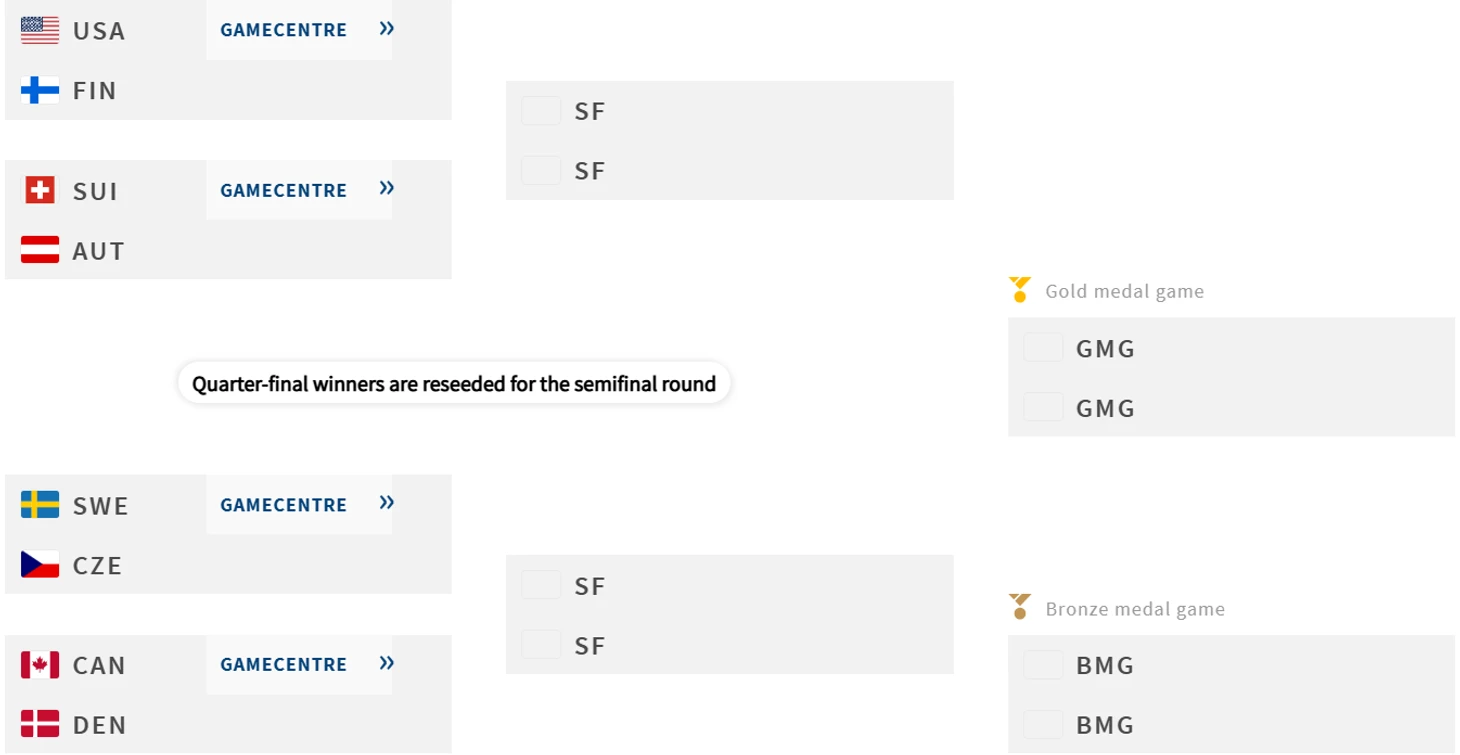Click the Czech Republic flag icon
1460x755 pixels.
click(40, 565)
